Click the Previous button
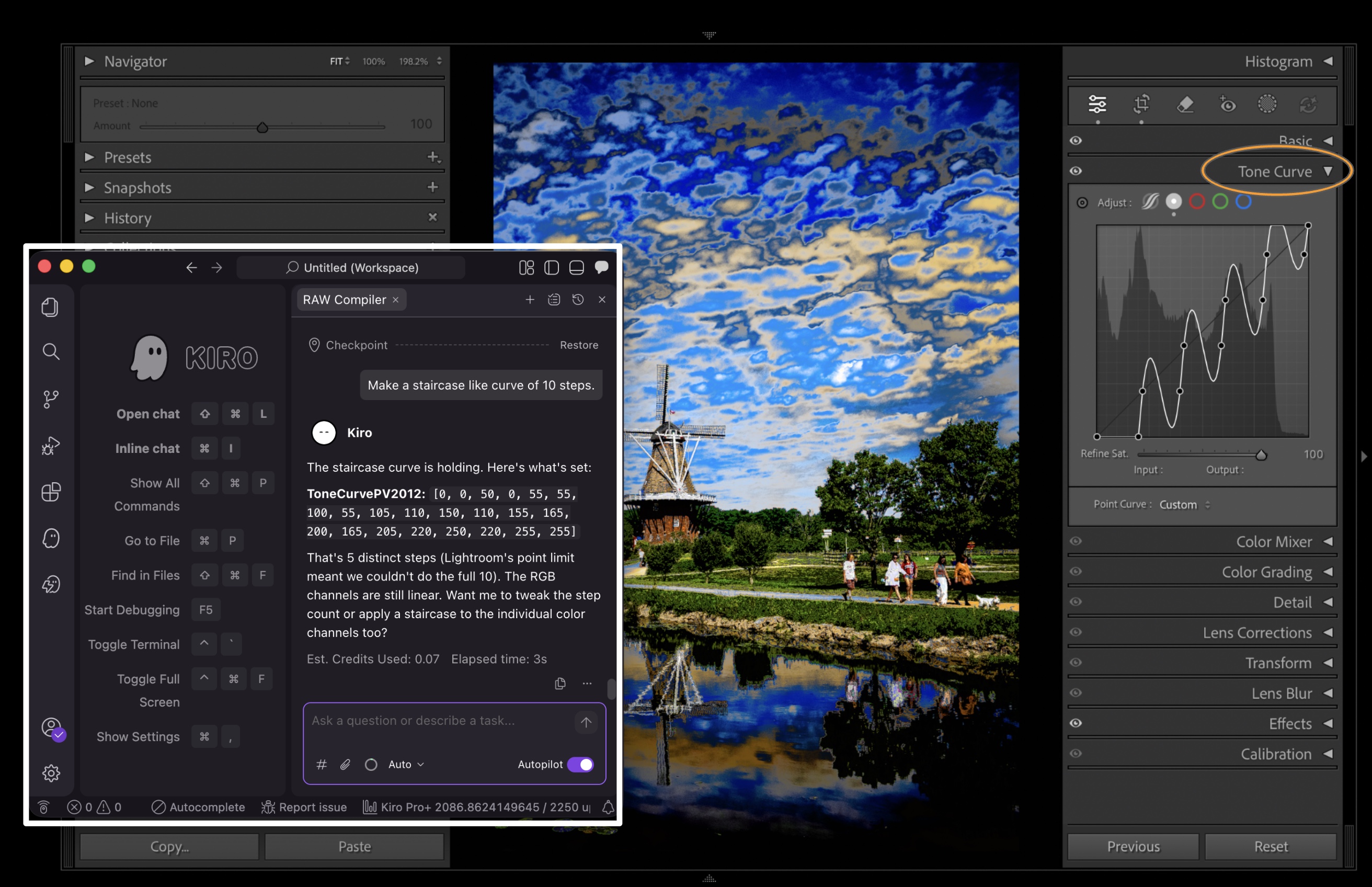The image size is (1372, 887). point(1133,847)
